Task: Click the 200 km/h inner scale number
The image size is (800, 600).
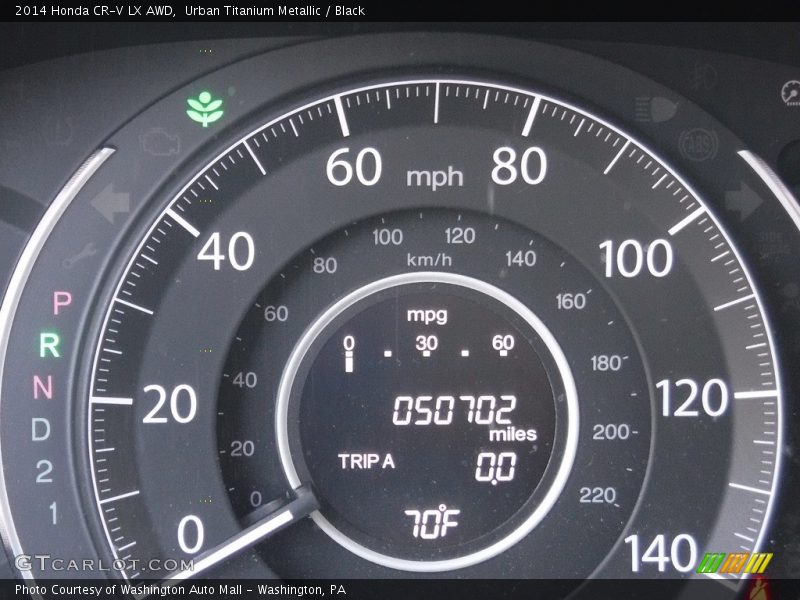Action: 610,432
